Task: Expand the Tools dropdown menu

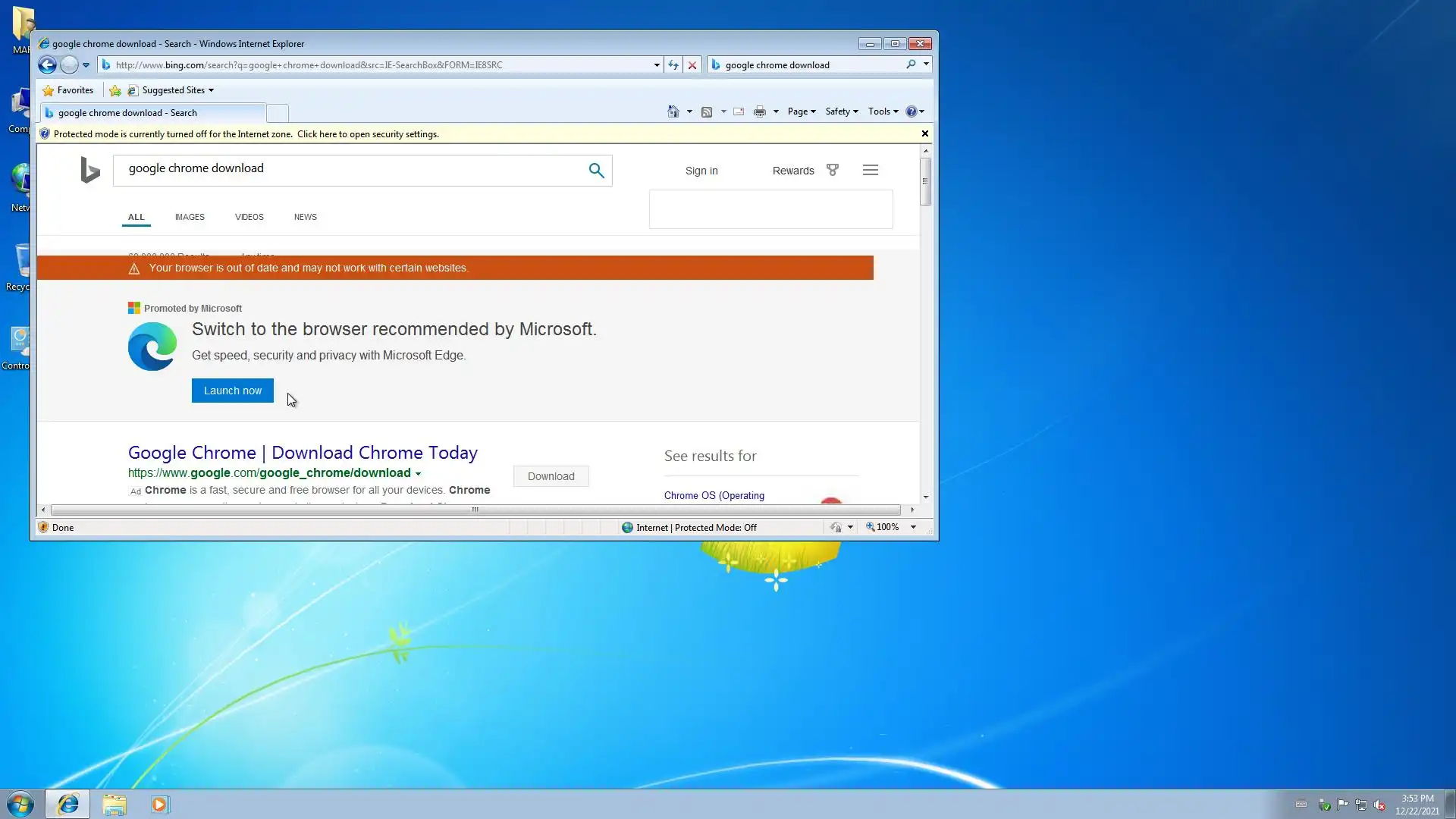Action: (x=883, y=111)
